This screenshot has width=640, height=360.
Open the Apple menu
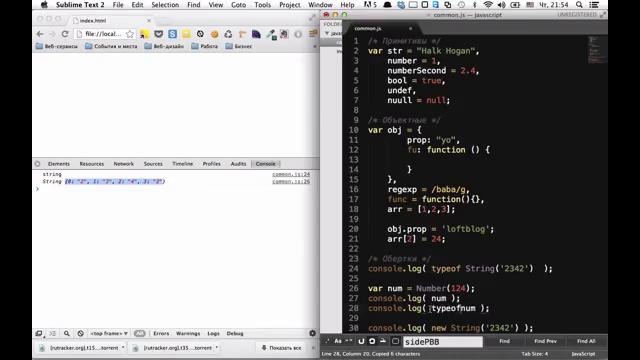44,5
